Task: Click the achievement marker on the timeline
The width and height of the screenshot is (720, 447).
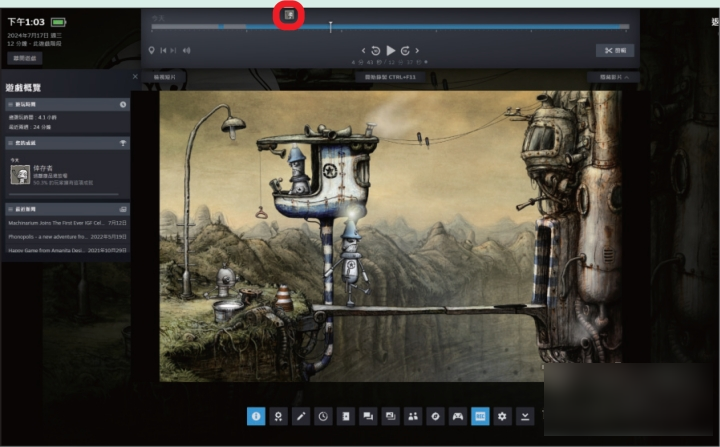Action: [288, 15]
